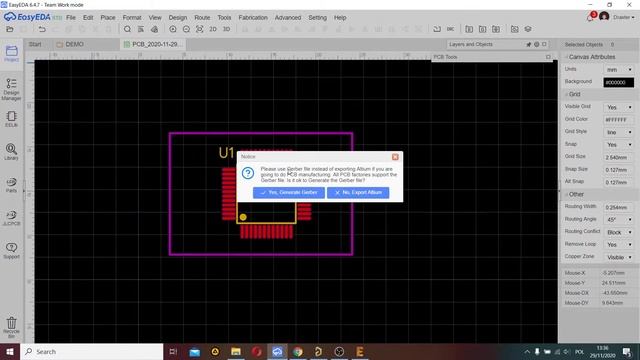This screenshot has width=640, height=360.
Task: Open the Parts sidebar panel
Action: coord(11,185)
